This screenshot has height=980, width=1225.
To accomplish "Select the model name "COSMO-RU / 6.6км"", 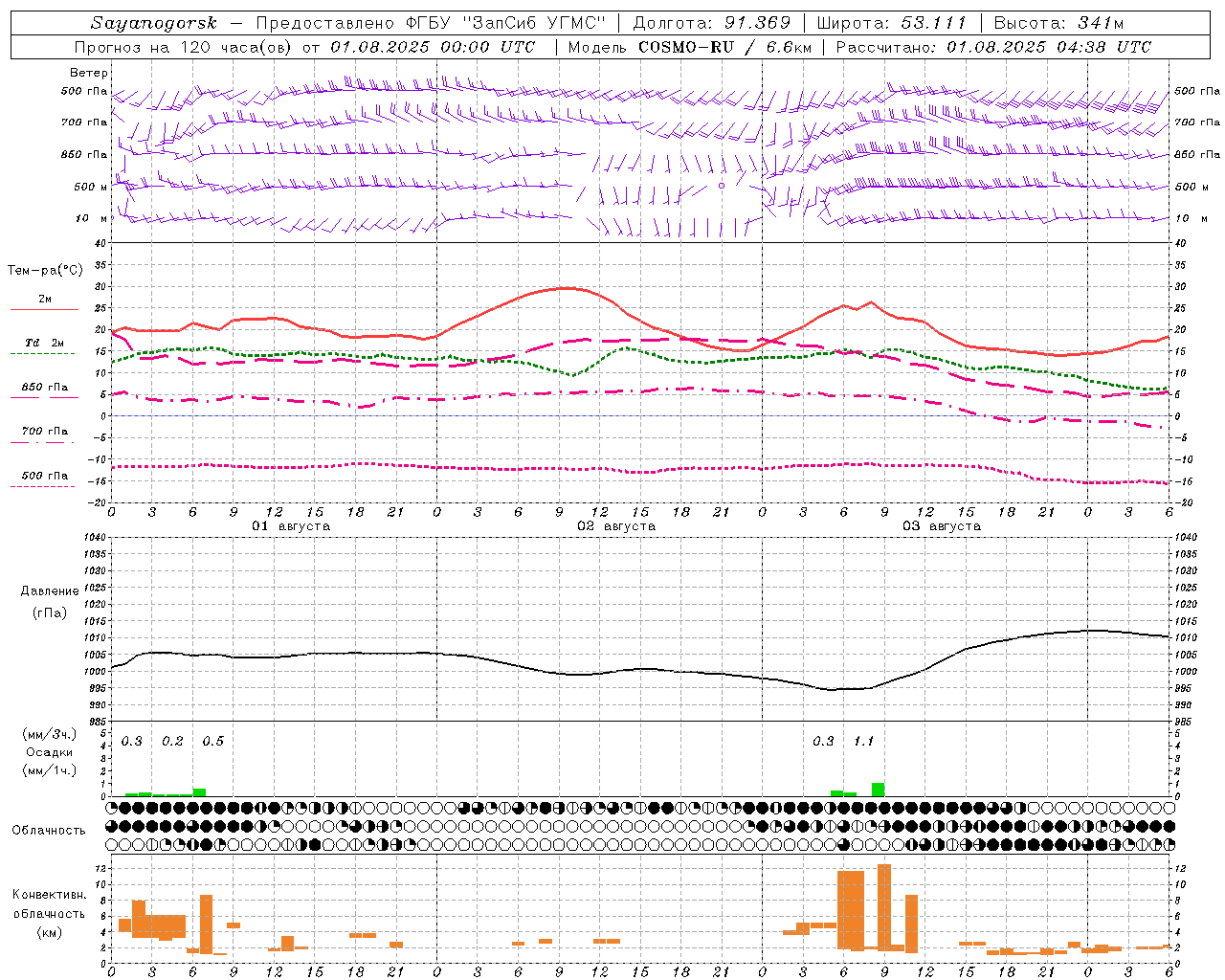I will coord(724,47).
